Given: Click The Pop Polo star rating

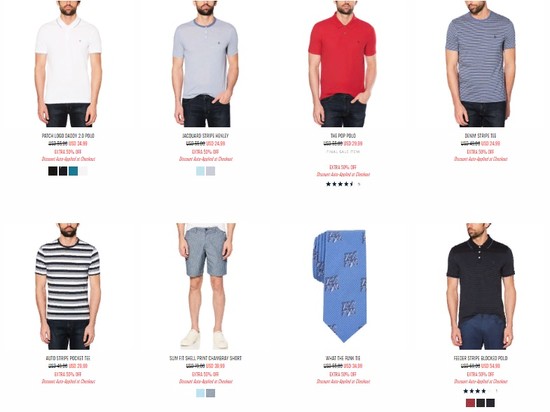Looking at the screenshot, I should (x=340, y=184).
